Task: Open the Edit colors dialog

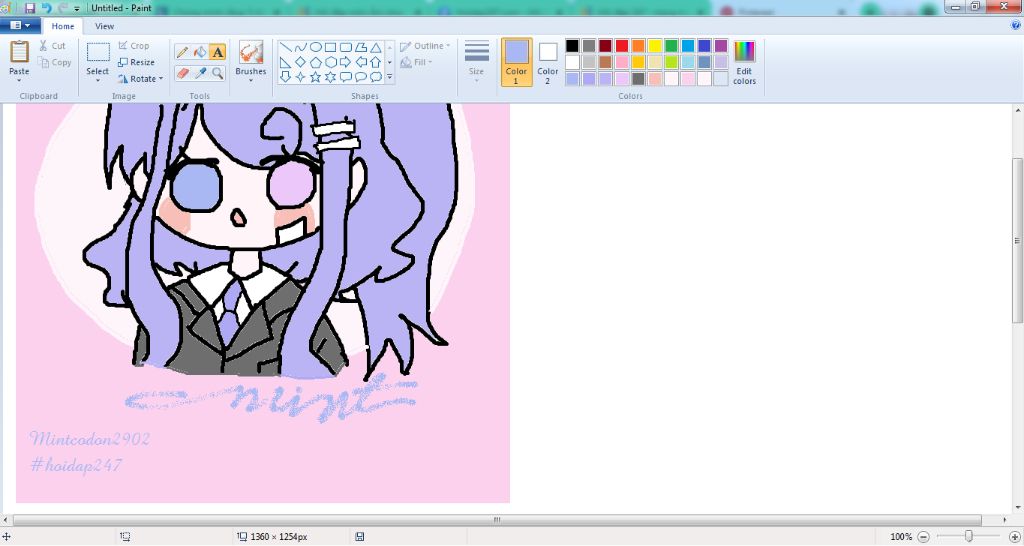Action: [x=744, y=62]
